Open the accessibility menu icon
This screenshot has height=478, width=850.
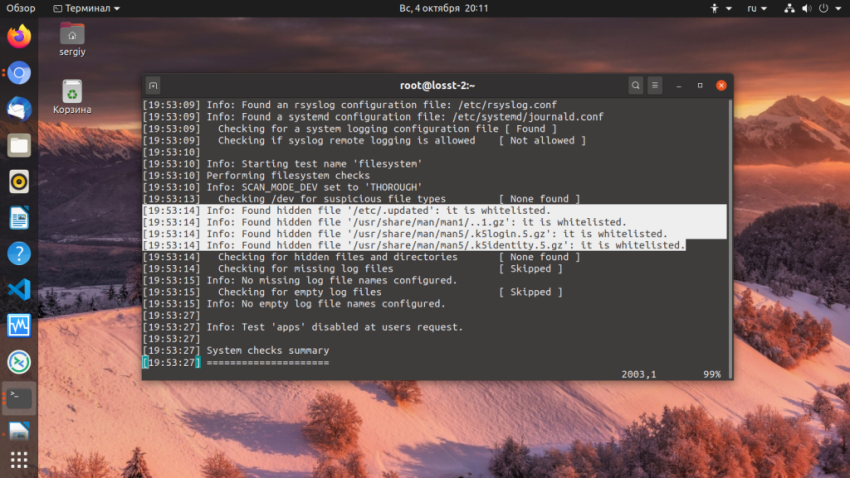click(x=714, y=8)
